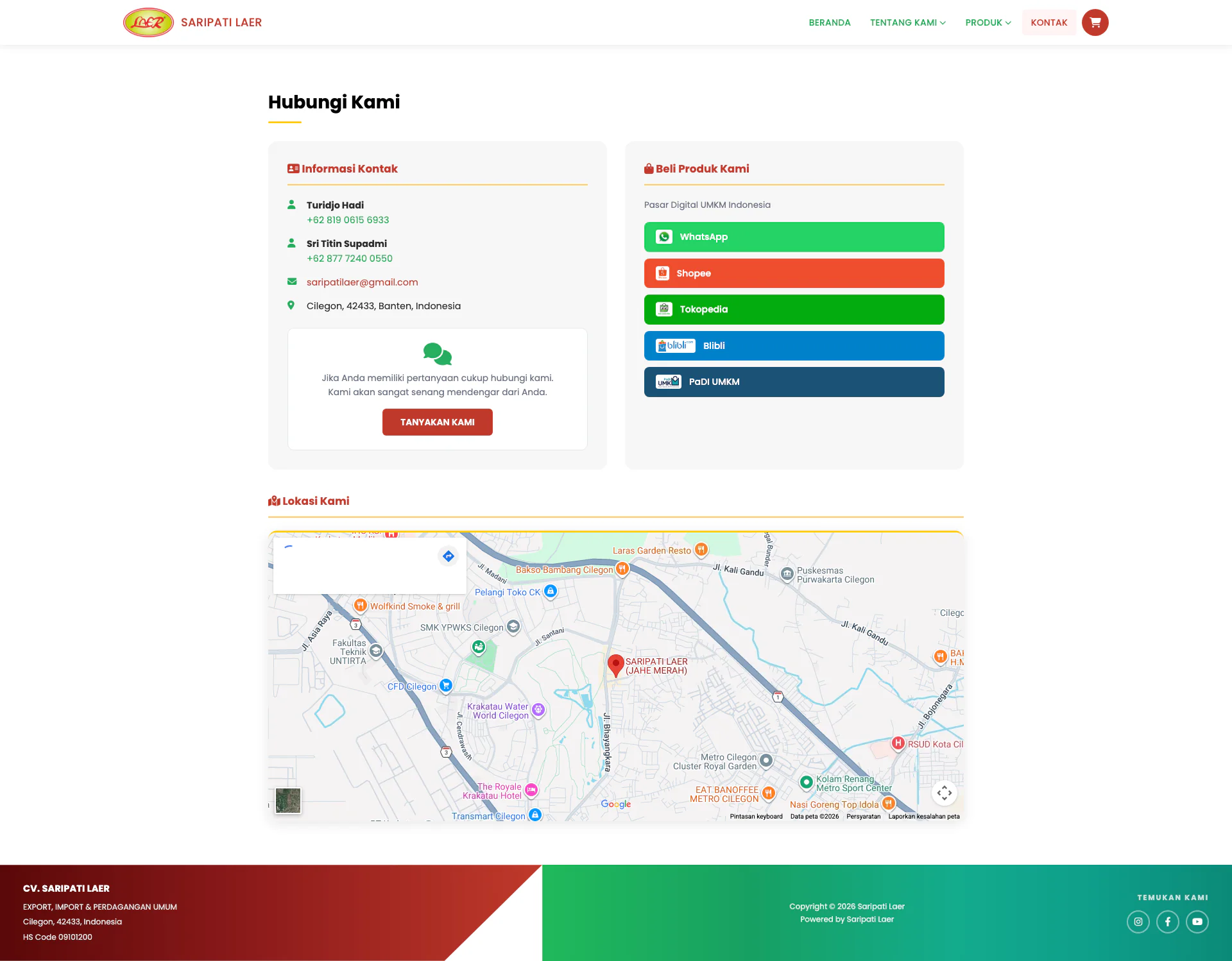Expand the Tentang Kami dropdown menu

(907, 22)
